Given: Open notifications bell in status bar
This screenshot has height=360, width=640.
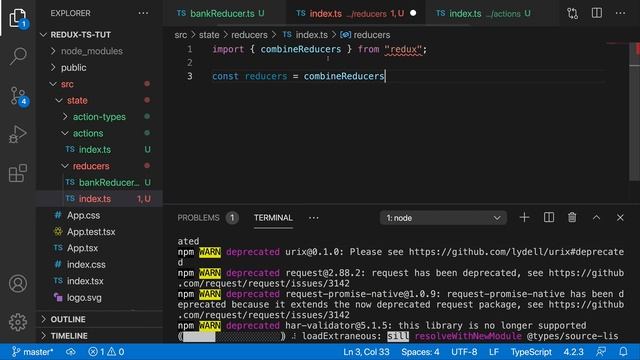Looking at the screenshot, I should pyautogui.click(x=623, y=352).
